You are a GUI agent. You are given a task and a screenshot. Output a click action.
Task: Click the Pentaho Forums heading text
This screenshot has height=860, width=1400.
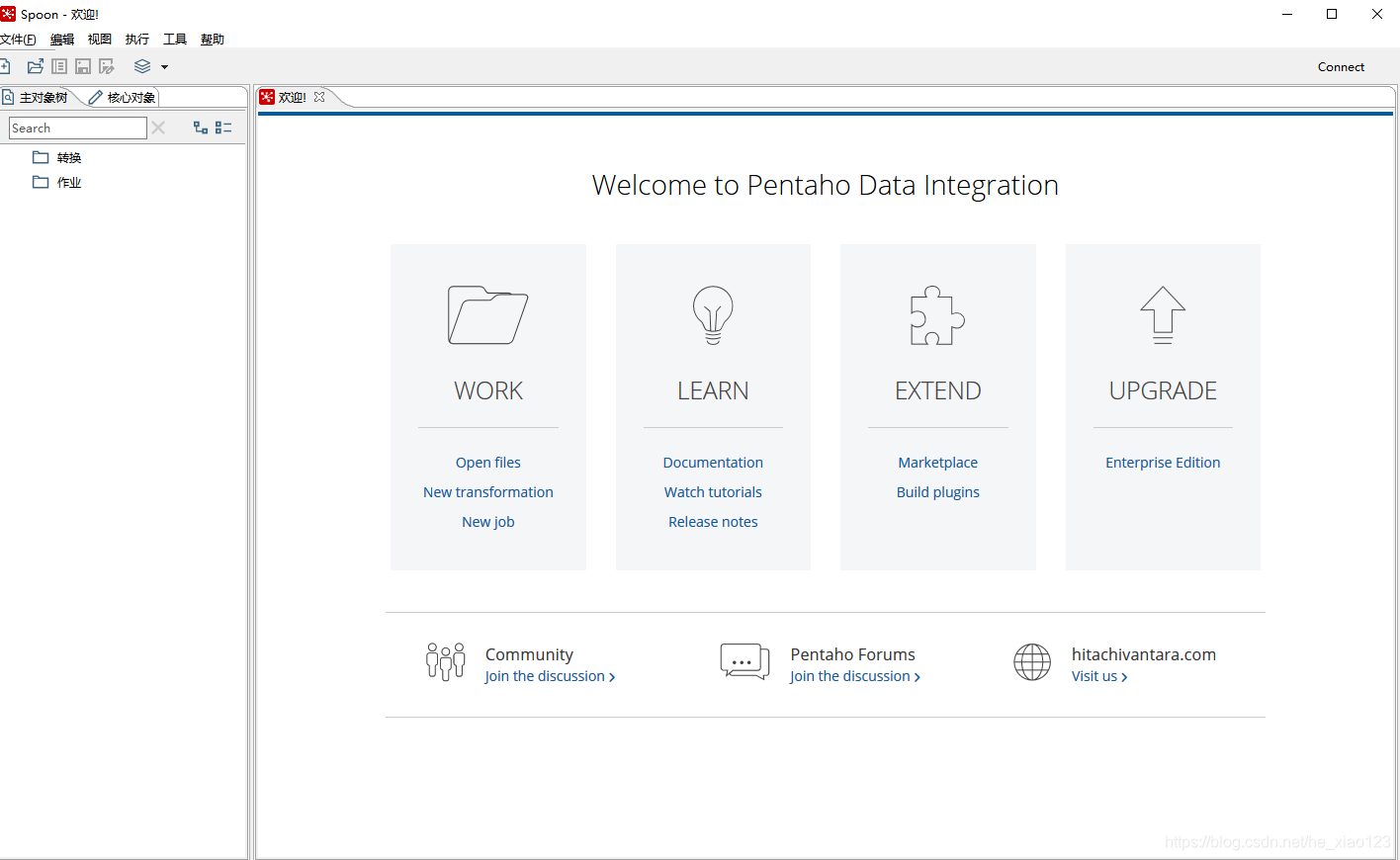852,654
